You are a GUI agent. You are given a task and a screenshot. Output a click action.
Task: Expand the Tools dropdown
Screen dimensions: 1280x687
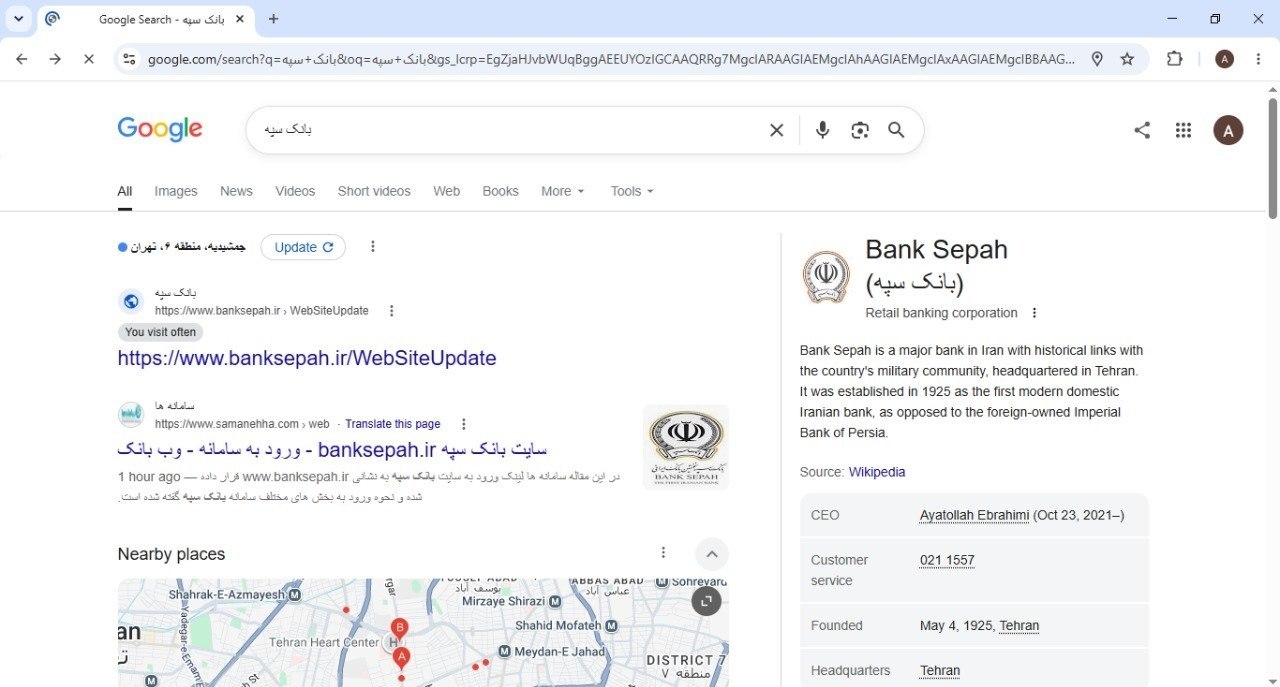pos(632,191)
